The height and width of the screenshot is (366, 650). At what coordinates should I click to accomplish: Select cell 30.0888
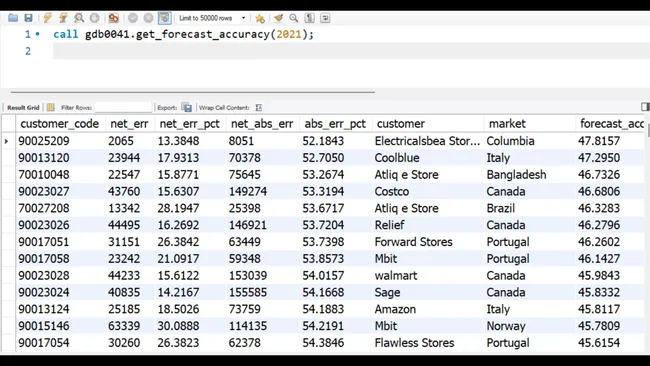[x=178, y=326]
